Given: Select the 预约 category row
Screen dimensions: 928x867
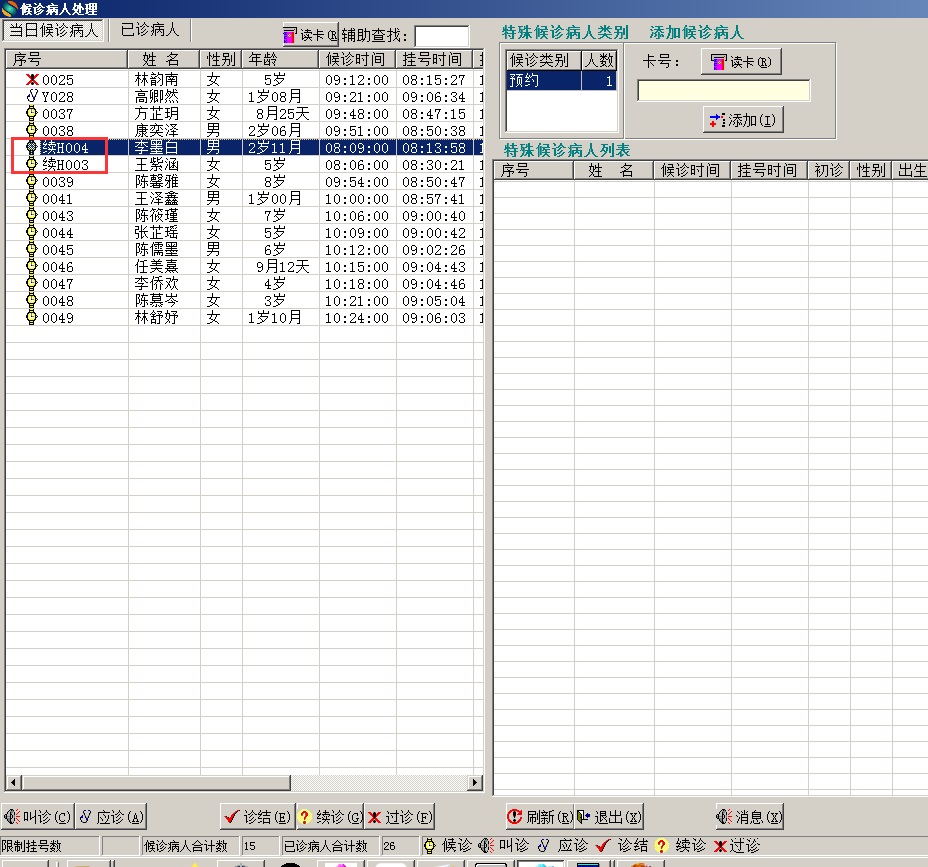Looking at the screenshot, I should tap(561, 80).
